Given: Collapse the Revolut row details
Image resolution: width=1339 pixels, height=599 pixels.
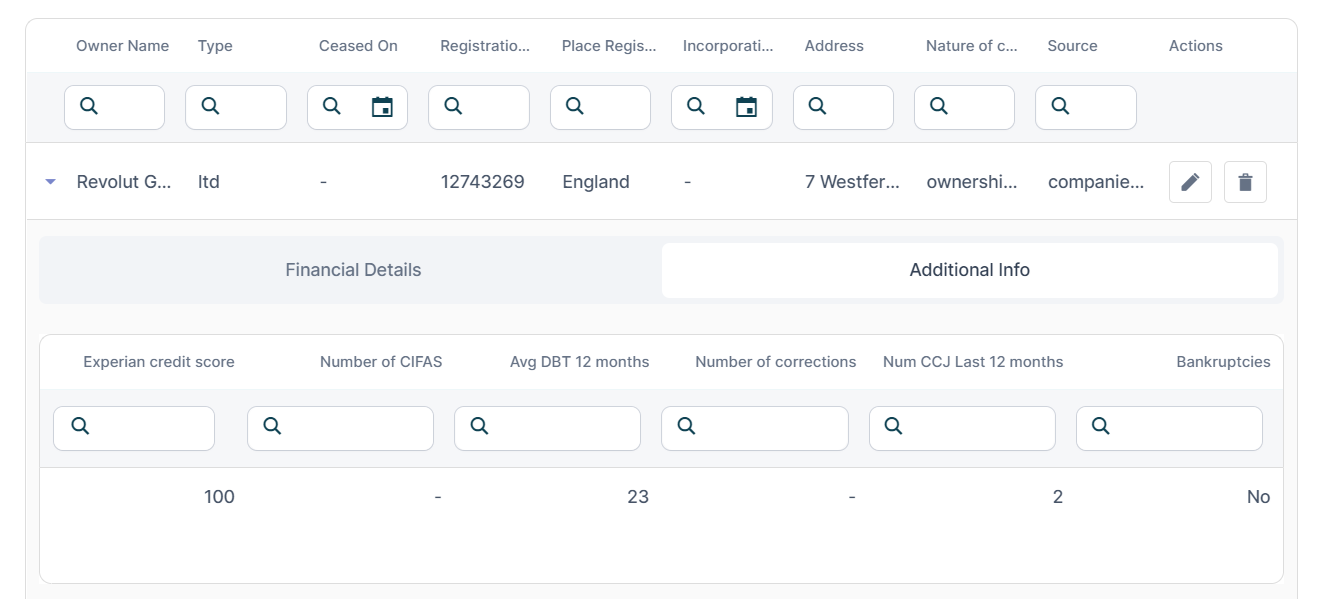Looking at the screenshot, I should point(50,182).
